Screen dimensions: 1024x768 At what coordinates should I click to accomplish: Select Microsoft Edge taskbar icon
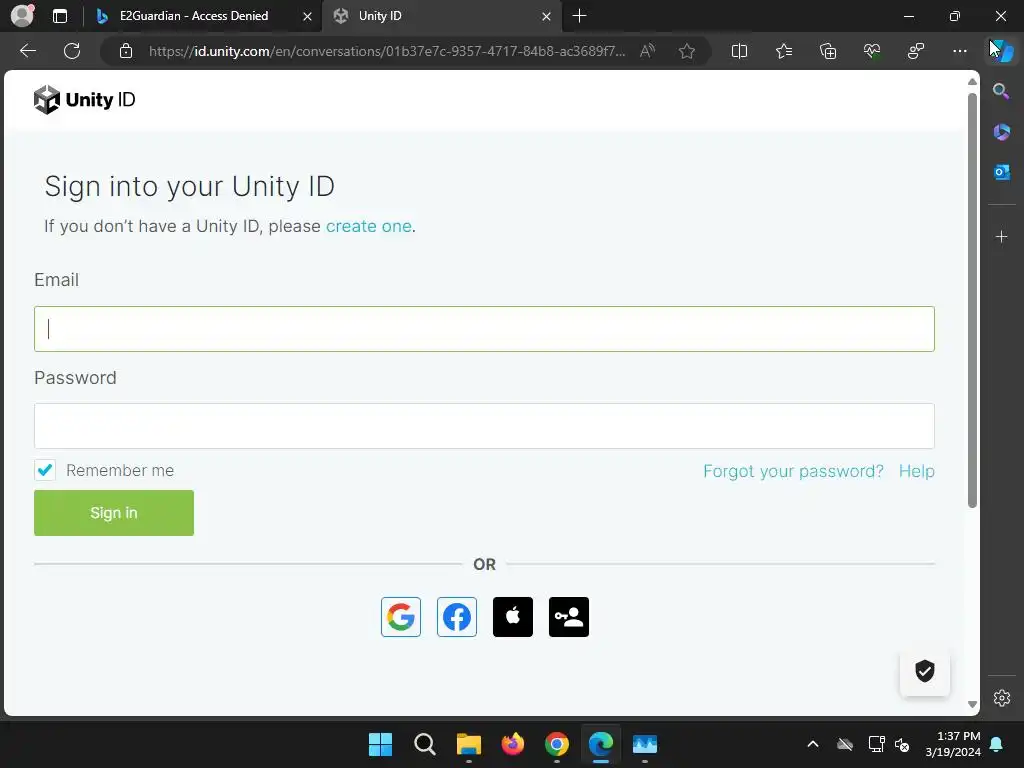click(x=601, y=744)
